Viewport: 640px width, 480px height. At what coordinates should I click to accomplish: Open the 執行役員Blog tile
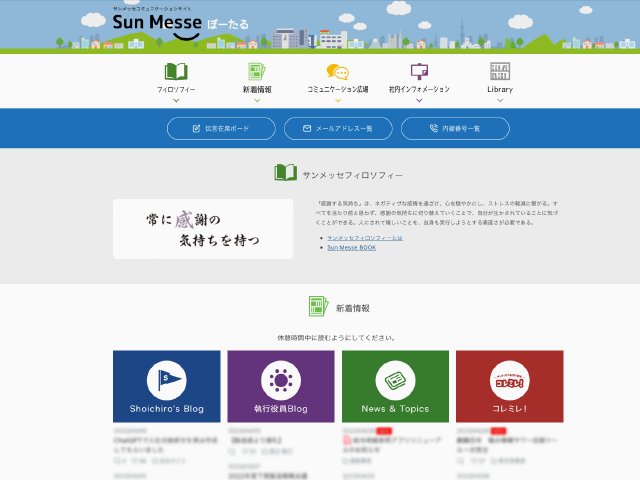tap(281, 386)
